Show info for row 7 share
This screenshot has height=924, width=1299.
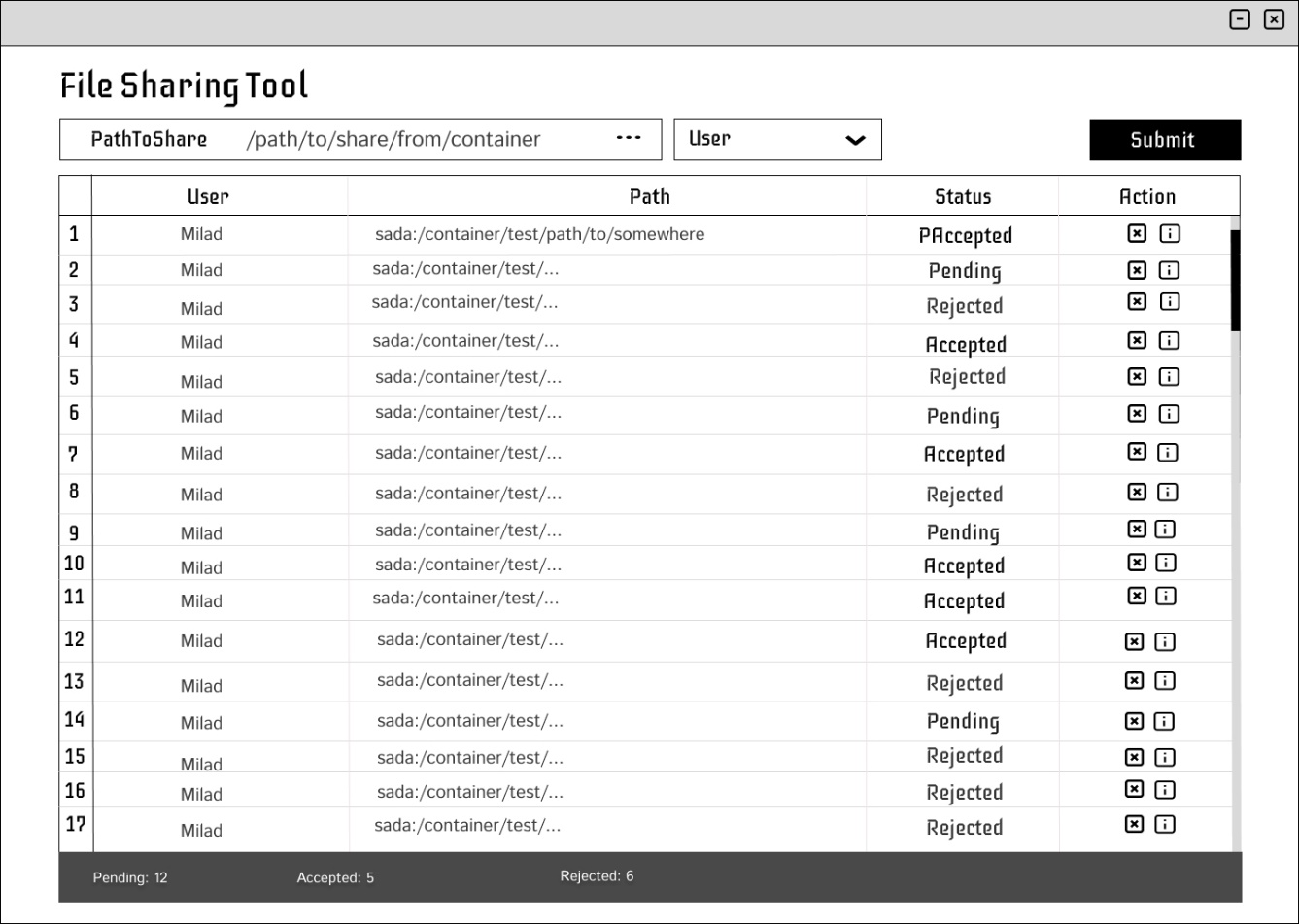tap(1168, 452)
